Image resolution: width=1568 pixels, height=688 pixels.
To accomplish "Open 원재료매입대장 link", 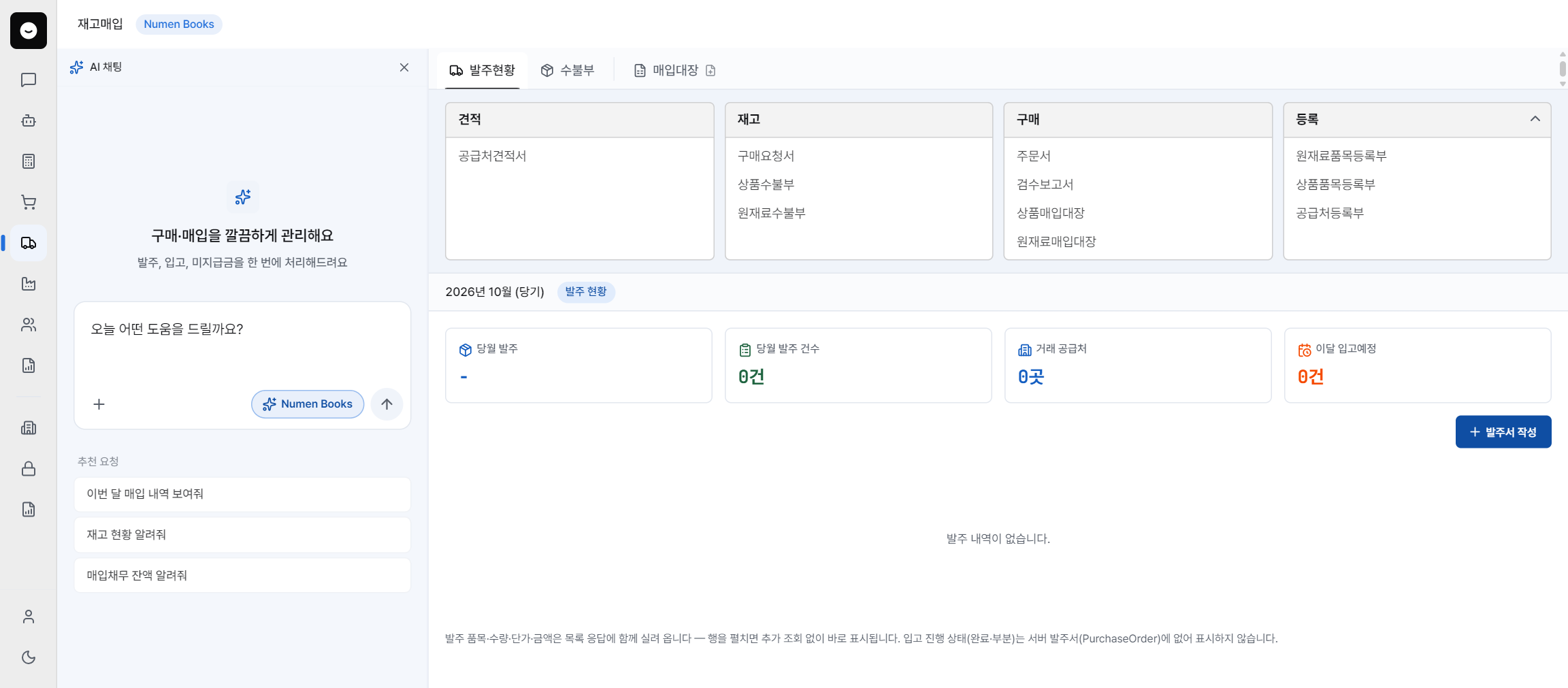I will pyautogui.click(x=1056, y=242).
